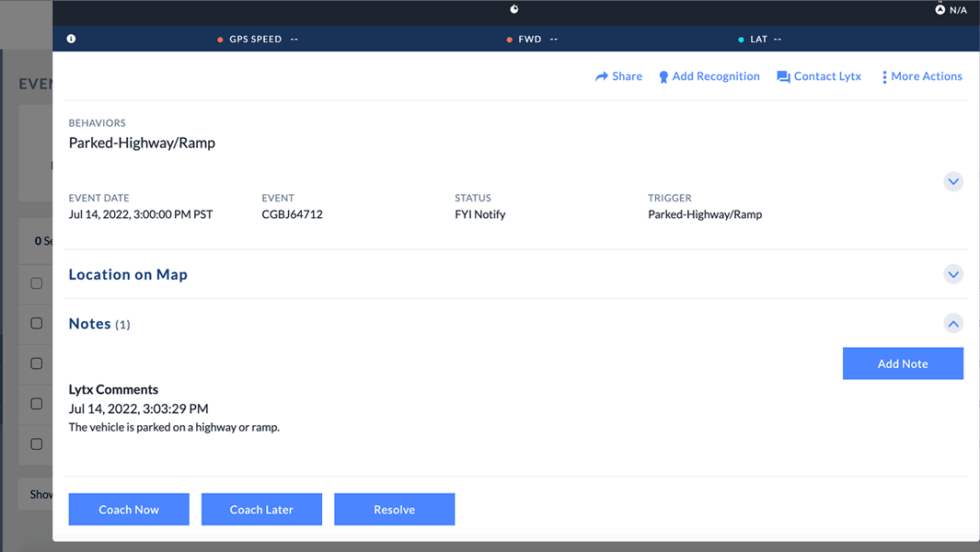Click the Add Recognition ribbon icon
Screen dimensions: 980x552
point(663,77)
